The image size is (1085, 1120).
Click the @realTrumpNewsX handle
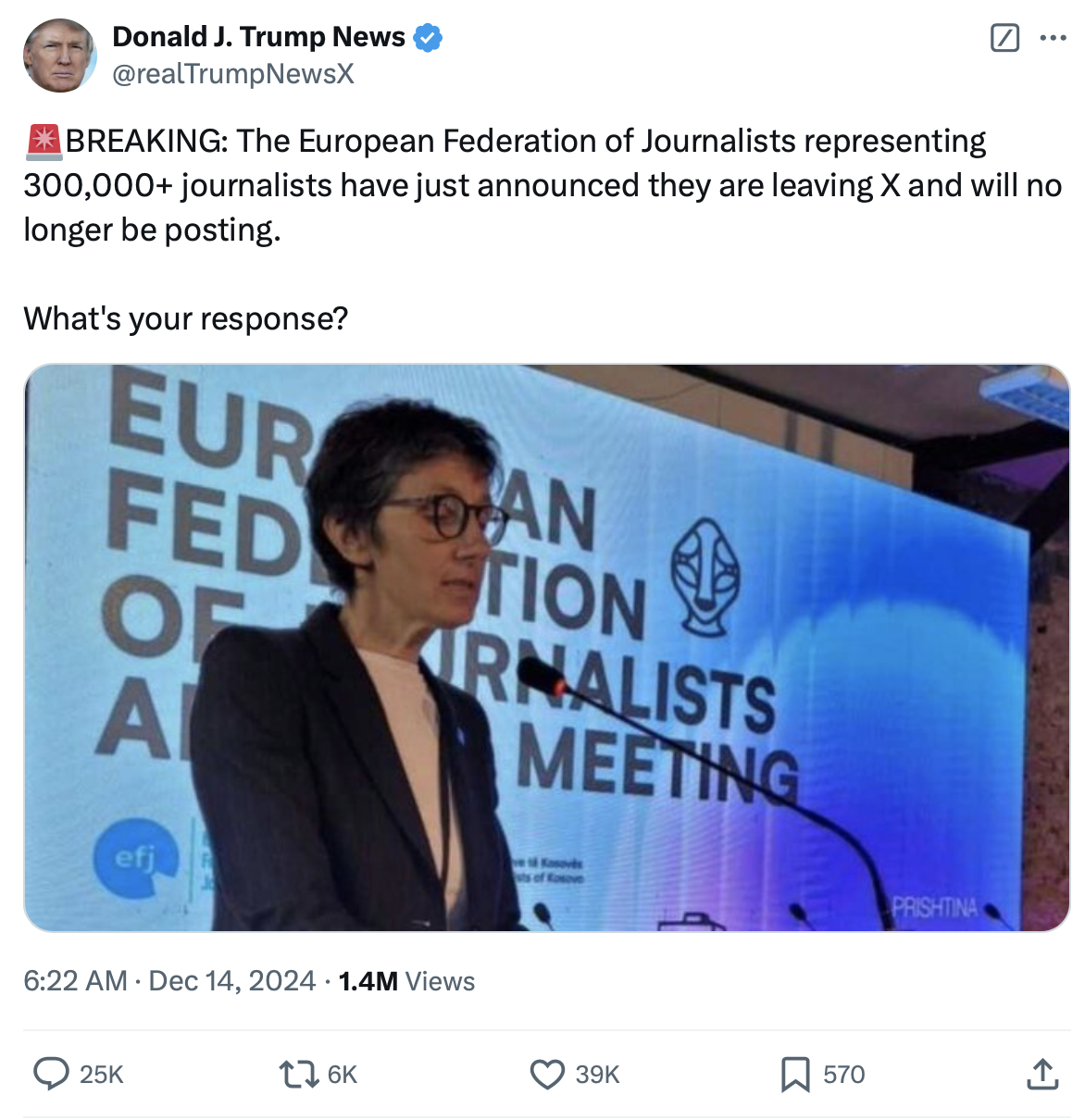pos(233,74)
